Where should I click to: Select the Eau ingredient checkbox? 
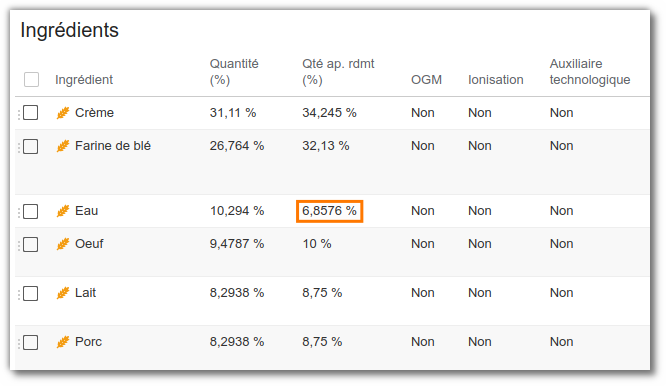pyautogui.click(x=31, y=211)
